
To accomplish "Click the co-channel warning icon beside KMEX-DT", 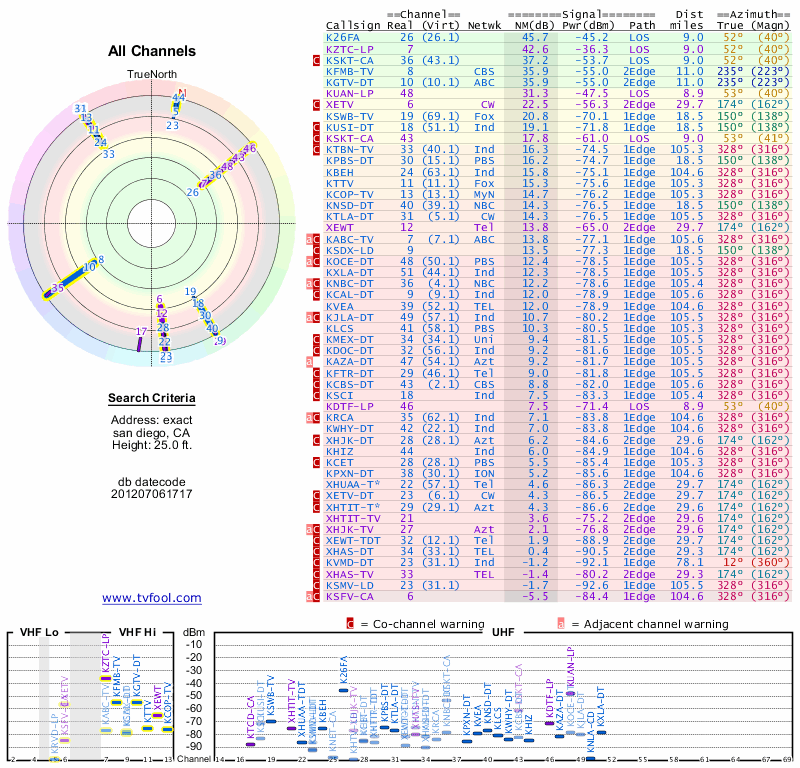I will (x=316, y=339).
